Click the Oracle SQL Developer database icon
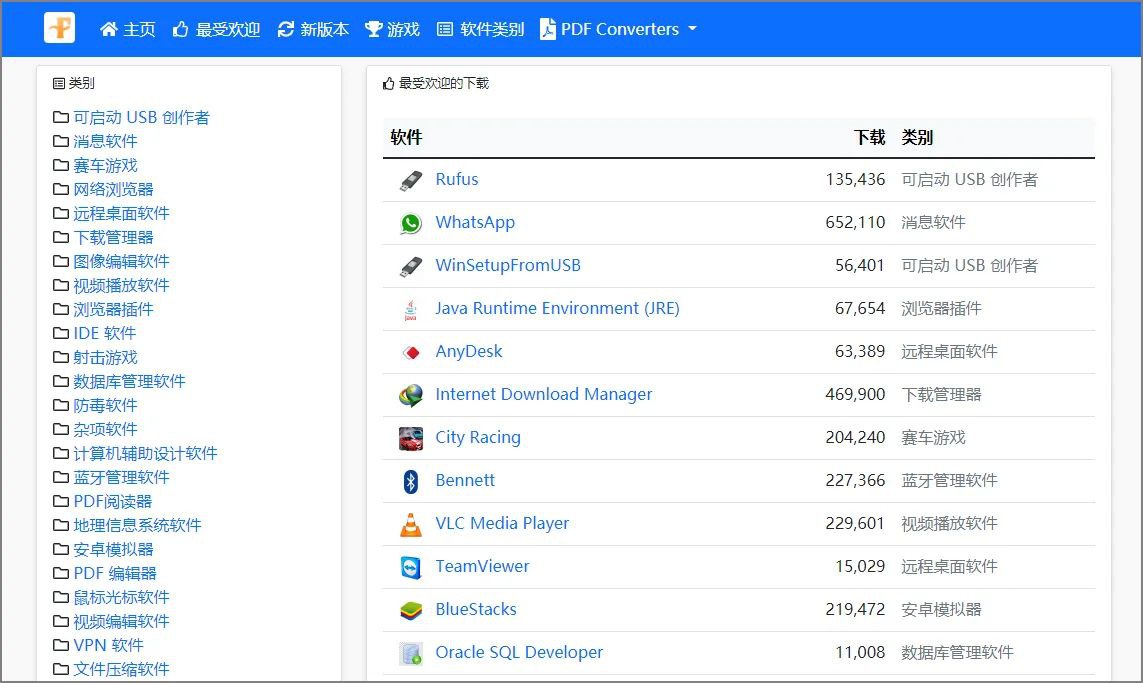Screen dimensions: 1143x683 coord(409,652)
